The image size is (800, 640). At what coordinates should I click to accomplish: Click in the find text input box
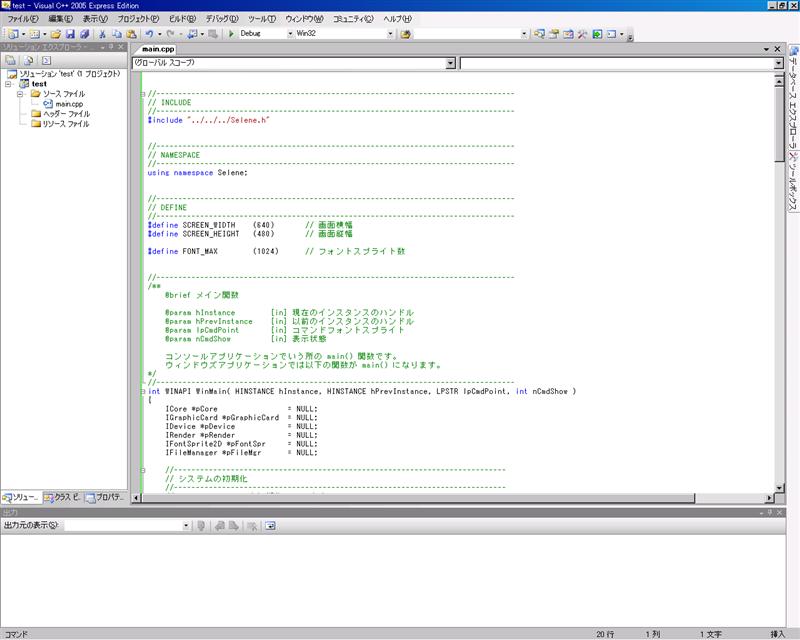467,34
